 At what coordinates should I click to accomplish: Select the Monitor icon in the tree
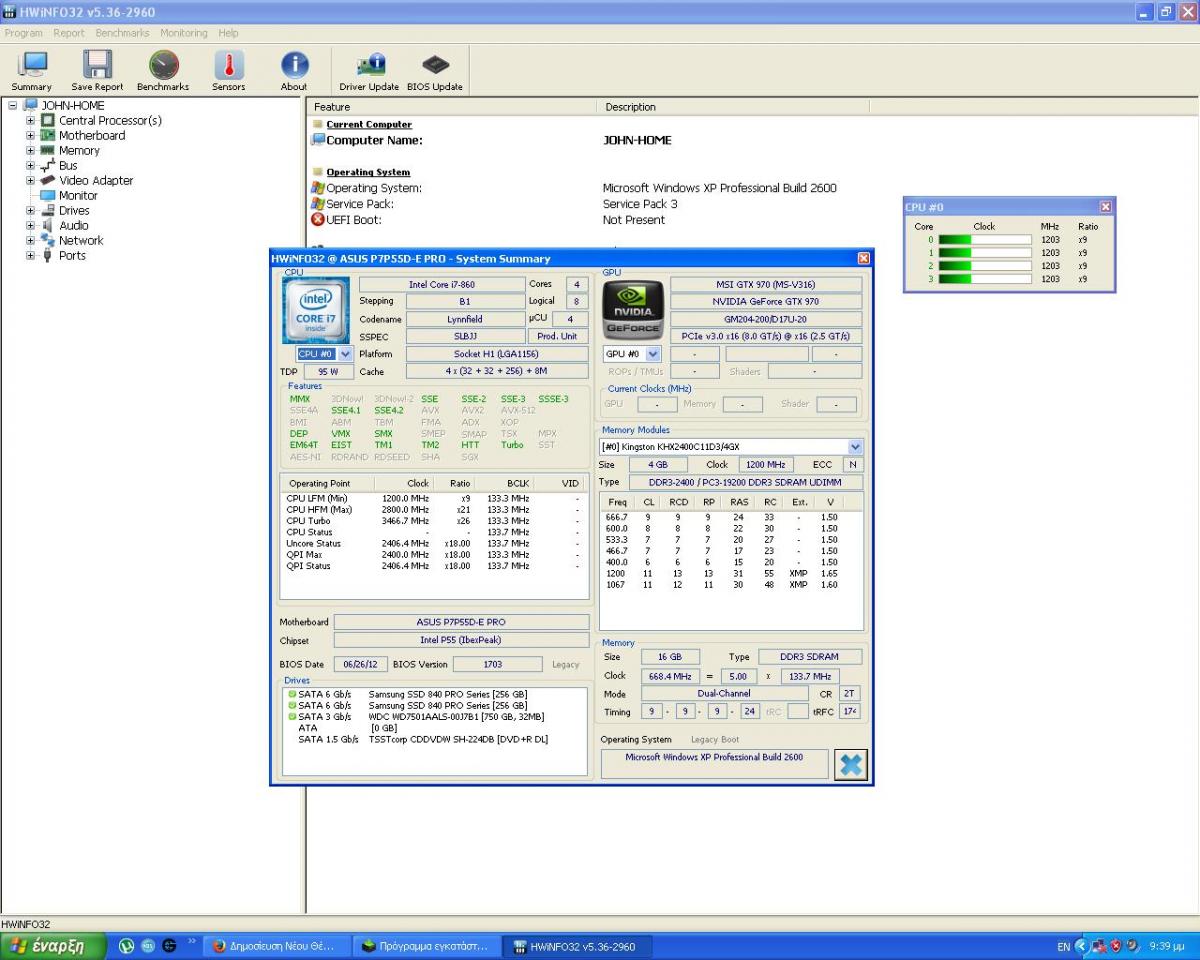[47, 195]
